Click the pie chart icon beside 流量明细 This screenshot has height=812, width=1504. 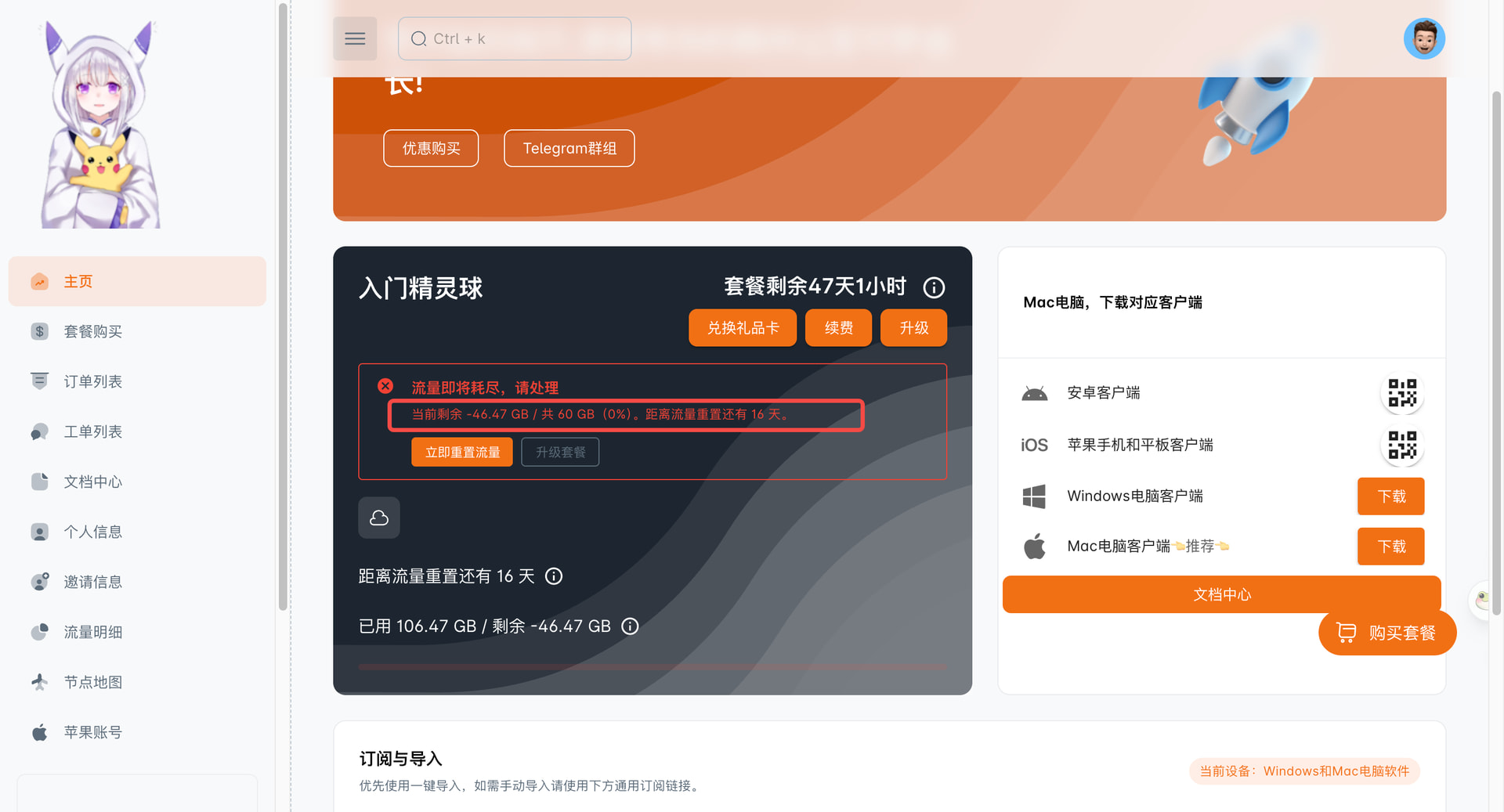coord(40,632)
